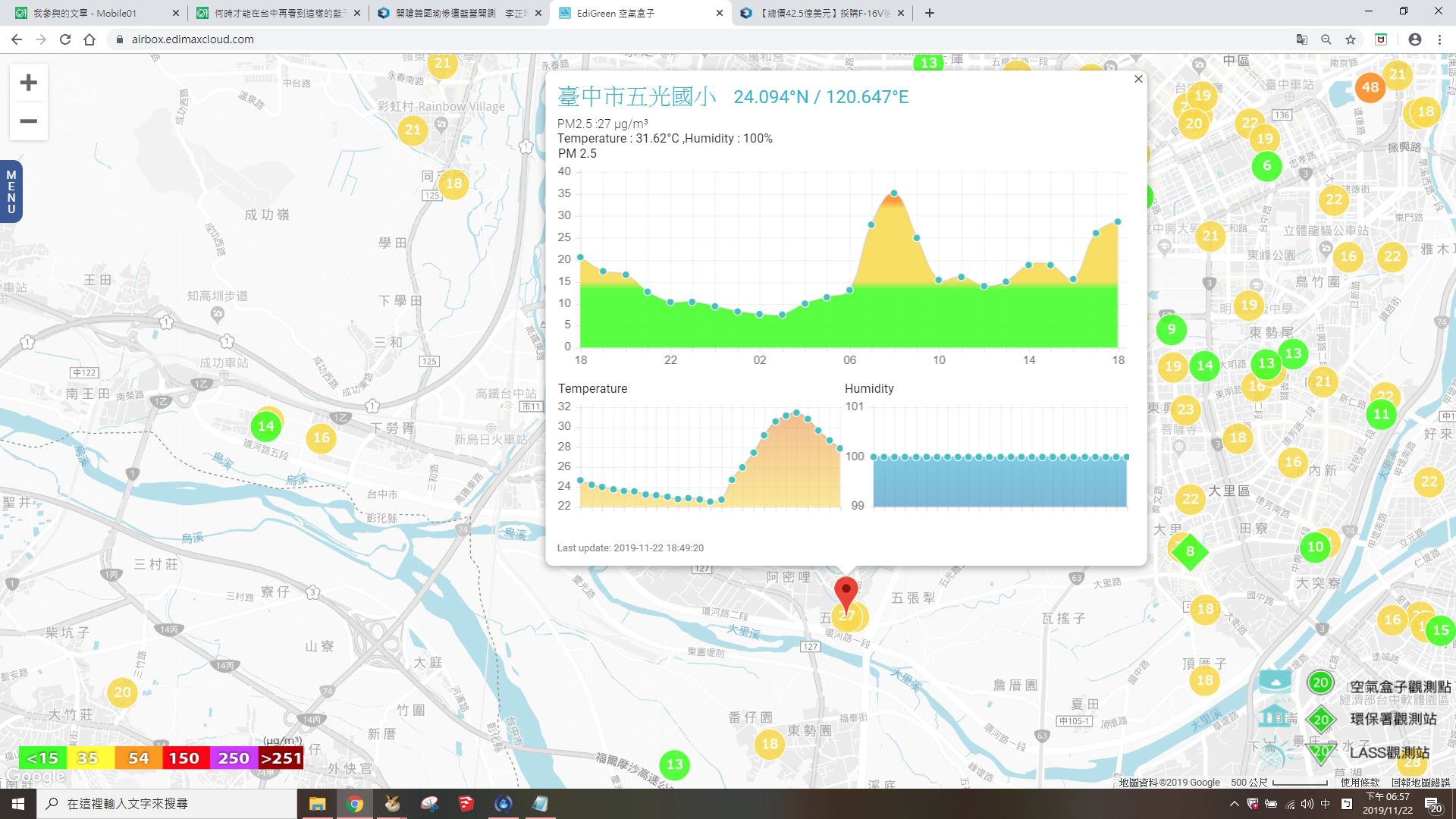Screen dimensions: 1456x819
Task: Select the green 6 sensor marker
Action: pos(1266,165)
